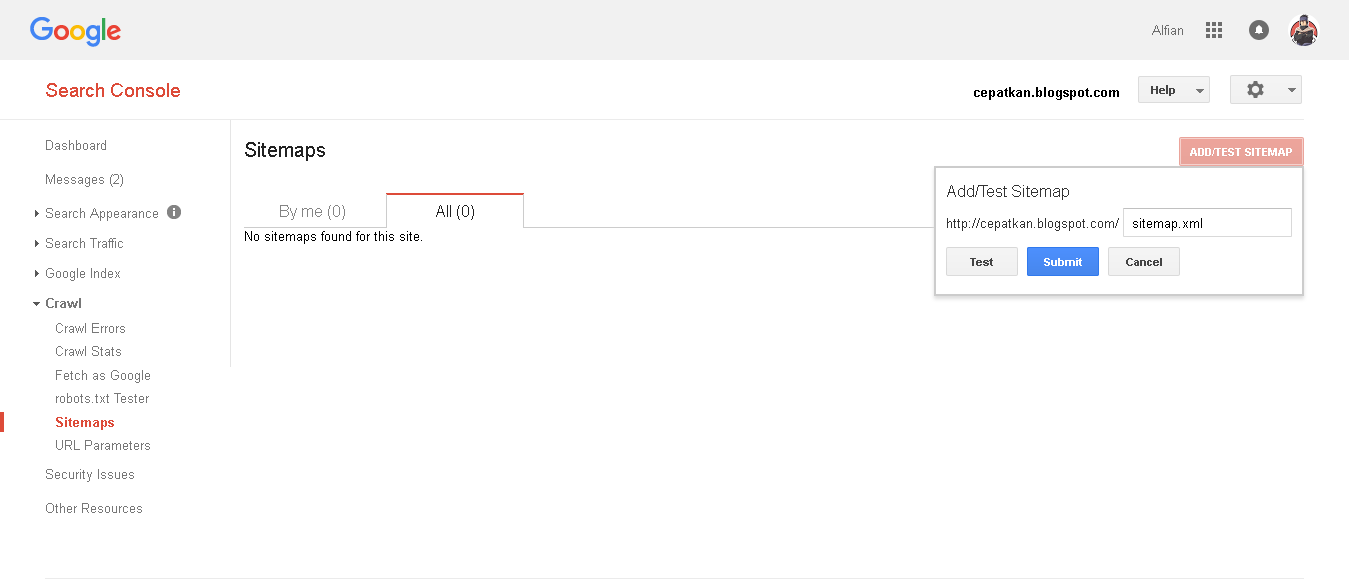Screen dimensions: 1349x586
Task: Select the All (0) tab
Action: (455, 211)
